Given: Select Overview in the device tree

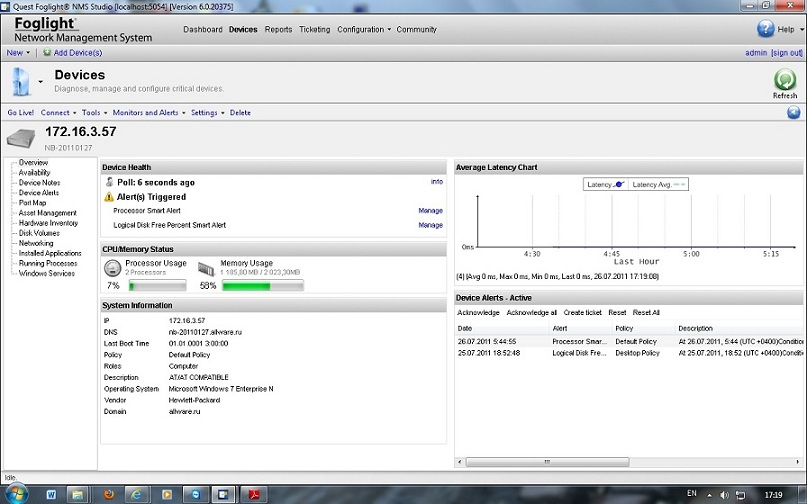Looking at the screenshot, I should pyautogui.click(x=33, y=162).
